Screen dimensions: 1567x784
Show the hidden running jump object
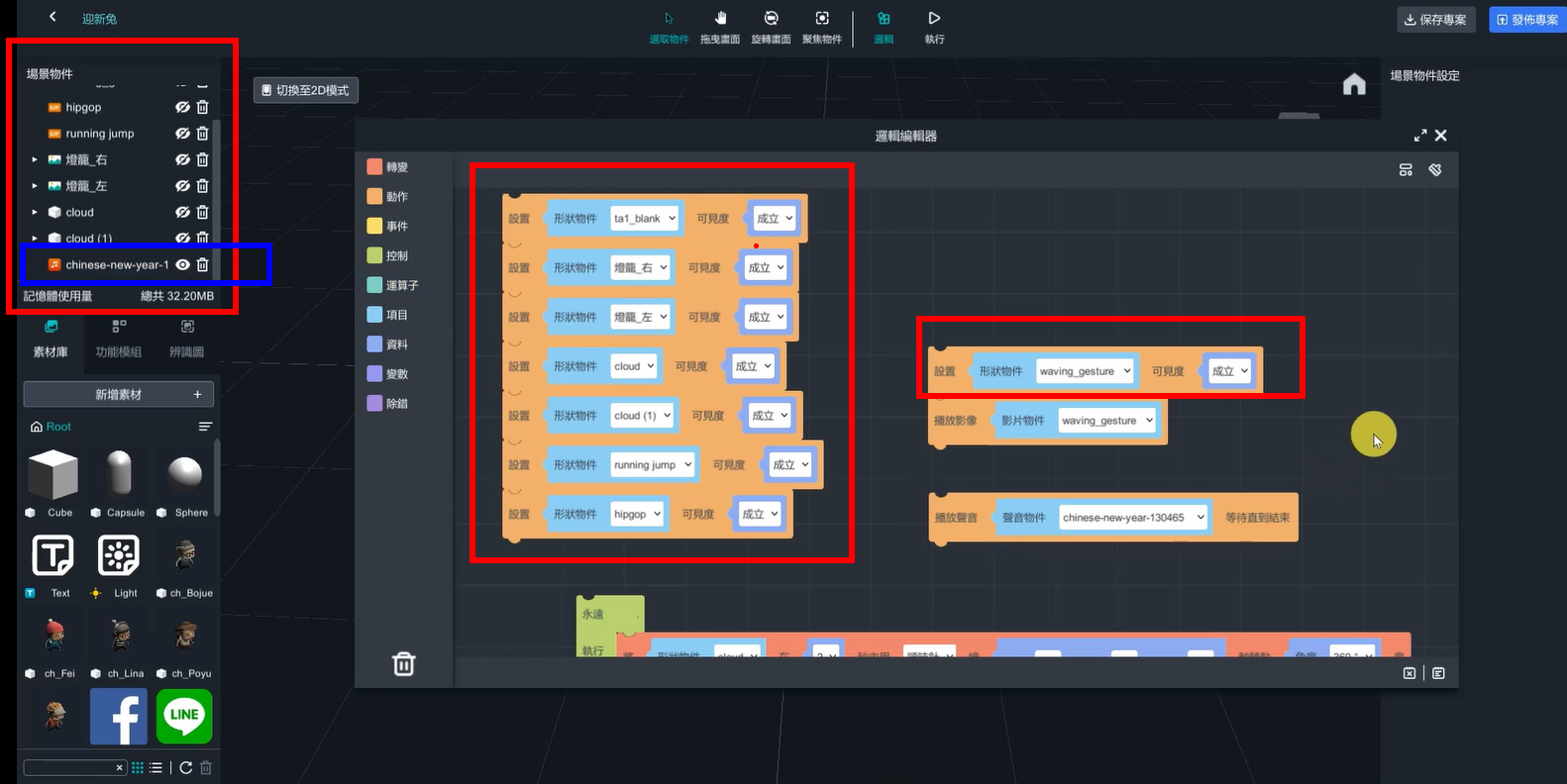[x=183, y=134]
